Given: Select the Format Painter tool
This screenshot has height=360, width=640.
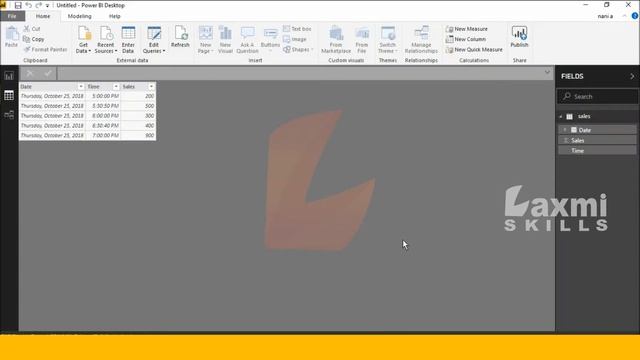Looking at the screenshot, I should coord(45,49).
